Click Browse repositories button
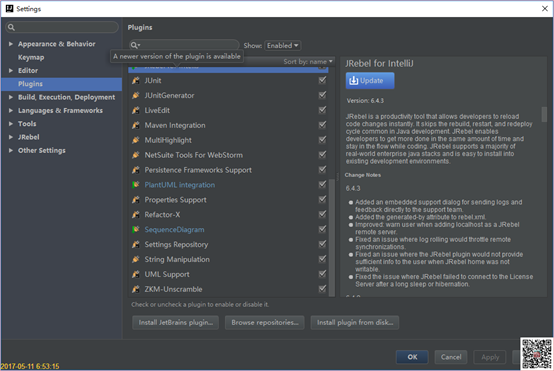 265,322
